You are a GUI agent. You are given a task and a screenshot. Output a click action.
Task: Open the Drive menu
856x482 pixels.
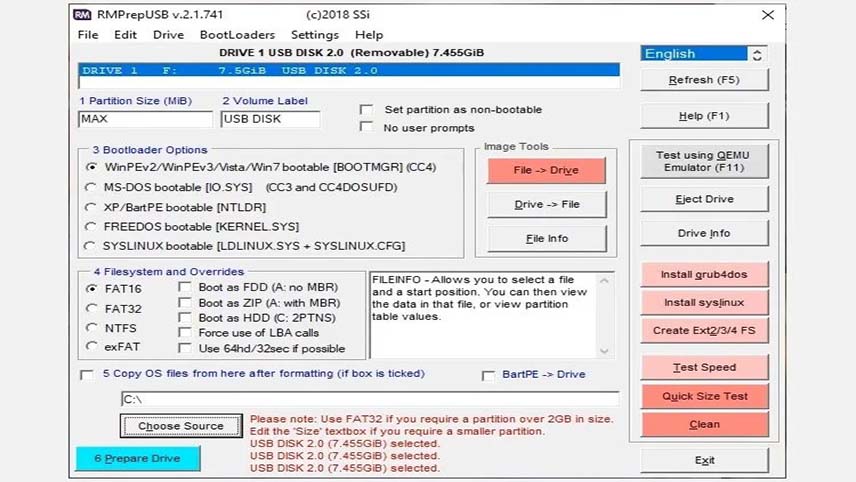168,35
